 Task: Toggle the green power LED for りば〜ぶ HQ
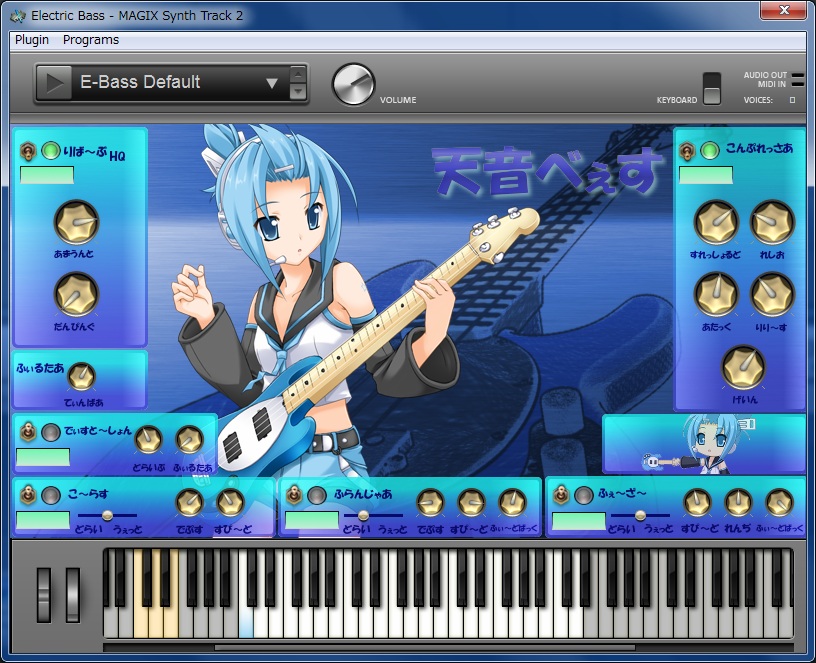coord(50,151)
